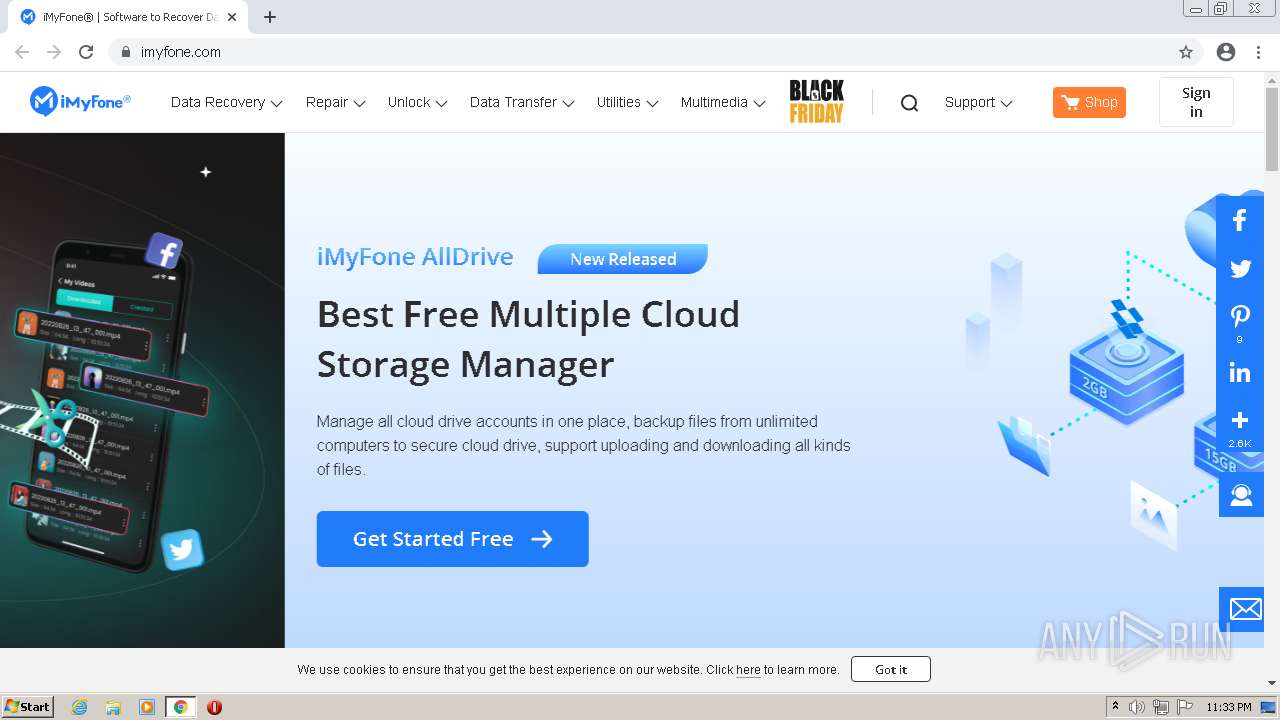Click the Sign in button
This screenshot has width=1280, height=720.
1196,102
